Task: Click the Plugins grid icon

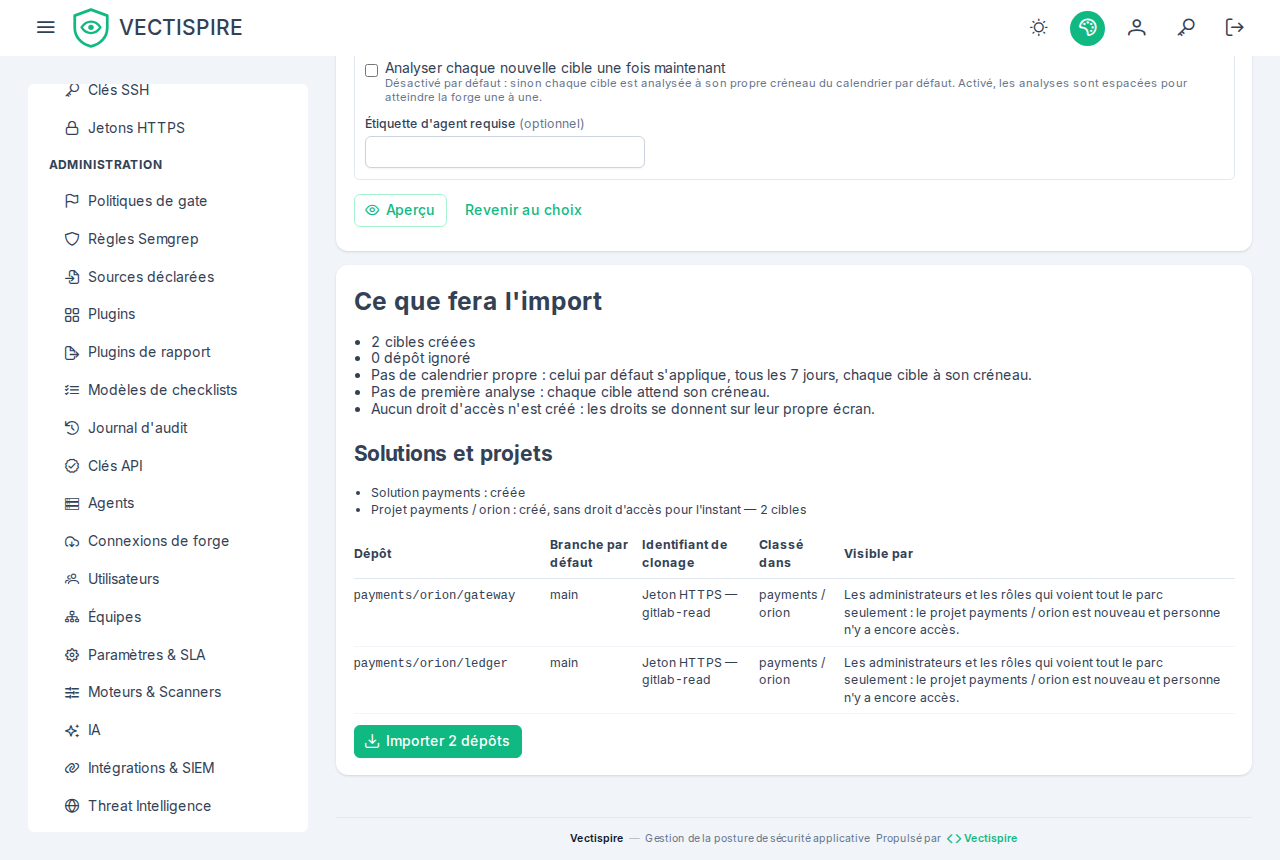Action: coord(72,314)
